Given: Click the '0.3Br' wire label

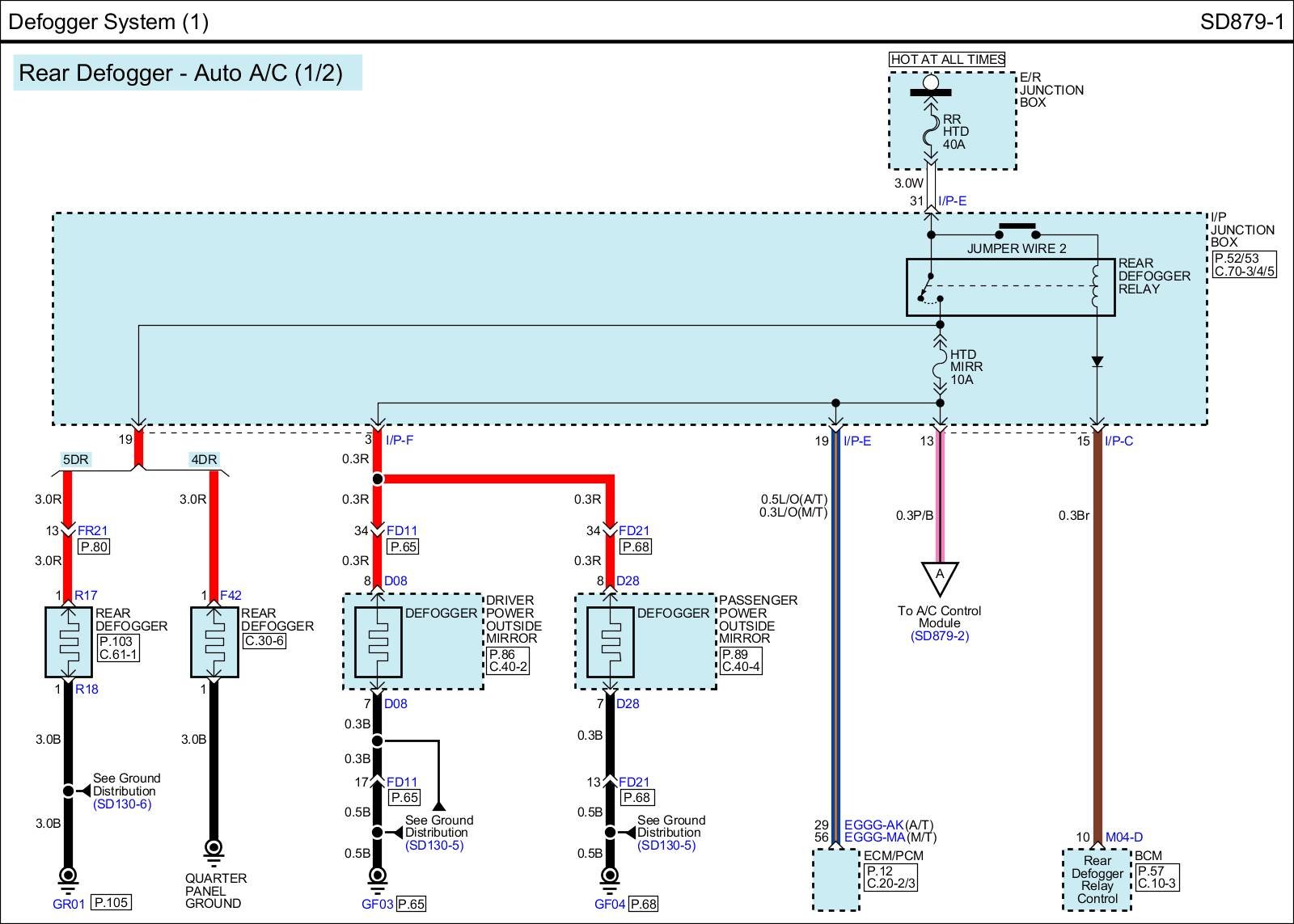Looking at the screenshot, I should point(1074,515).
